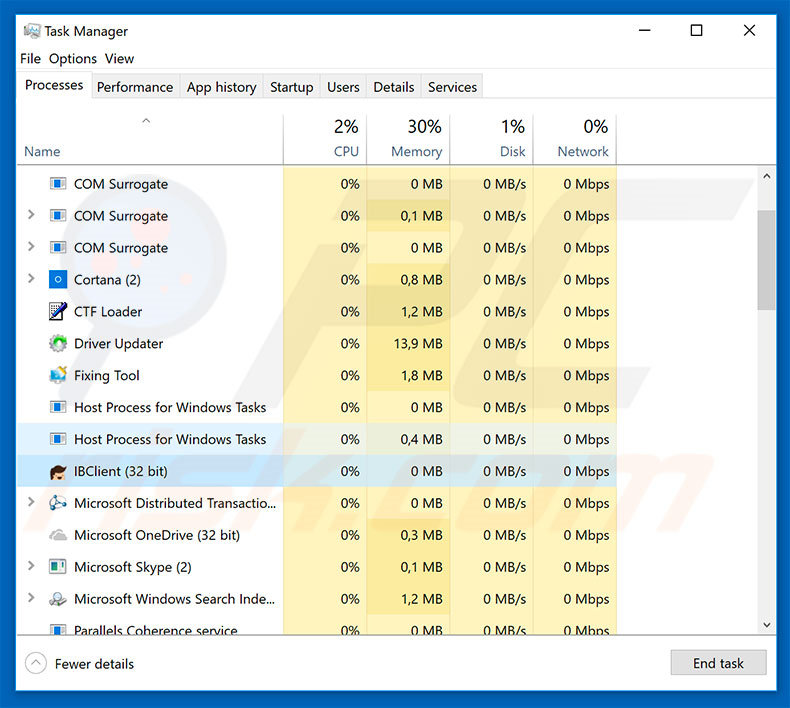Click the Cortana process icon
The image size is (790, 708).
tap(58, 279)
